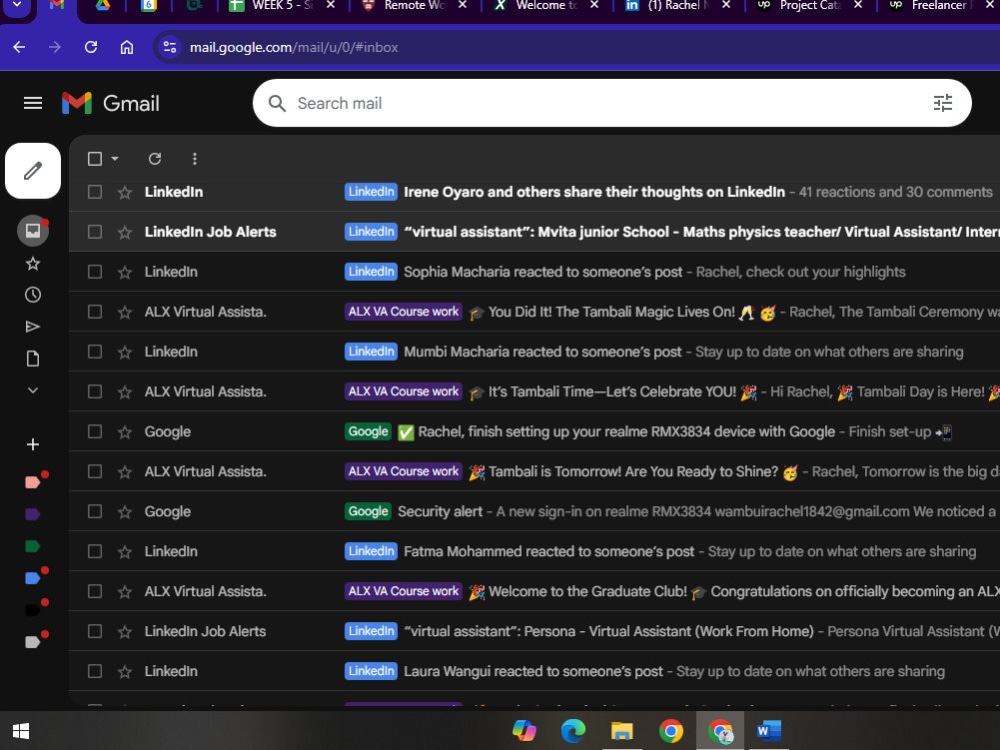Image resolution: width=1000 pixels, height=750 pixels.
Task: Click the search magnifier icon
Action: (277, 103)
